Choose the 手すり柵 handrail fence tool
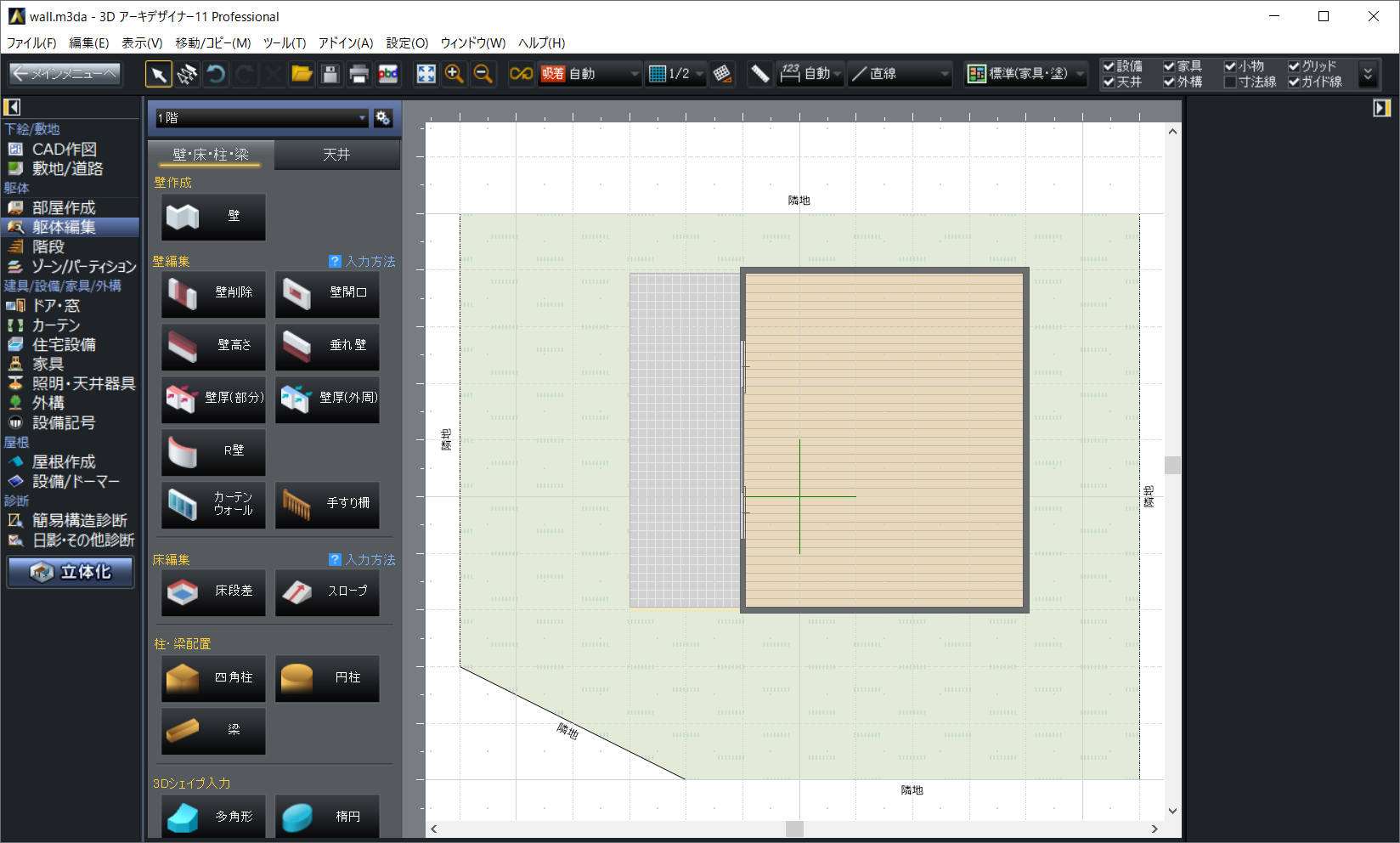The image size is (1400, 843). tap(327, 504)
